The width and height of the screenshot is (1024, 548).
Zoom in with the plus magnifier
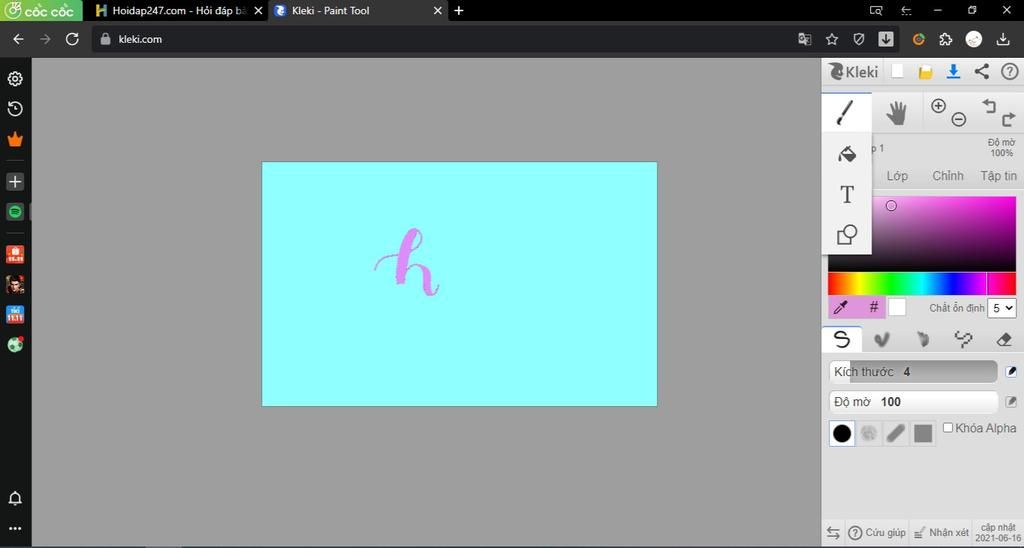click(938, 106)
